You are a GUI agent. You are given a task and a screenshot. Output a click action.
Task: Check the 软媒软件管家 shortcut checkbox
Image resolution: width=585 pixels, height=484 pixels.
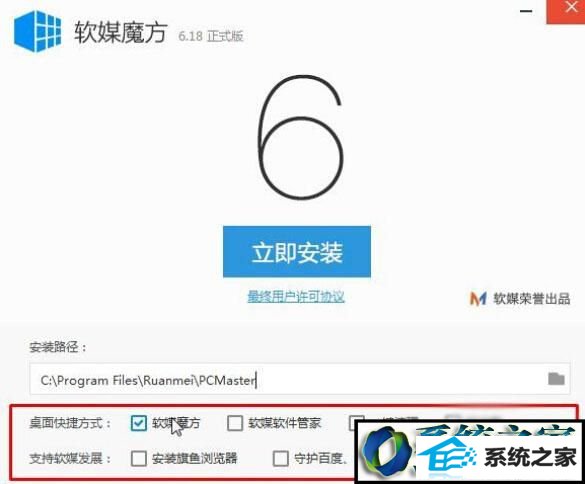235,423
